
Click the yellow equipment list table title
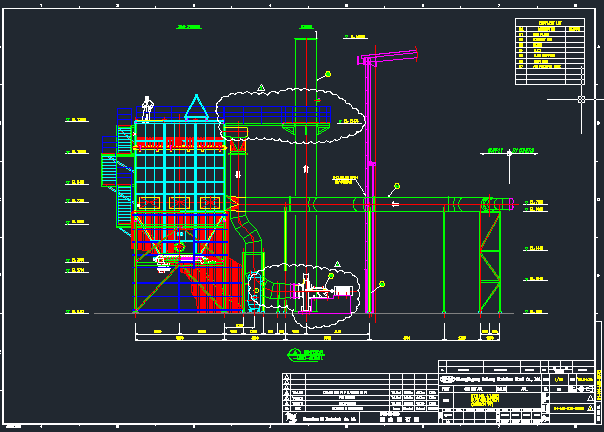550,23
